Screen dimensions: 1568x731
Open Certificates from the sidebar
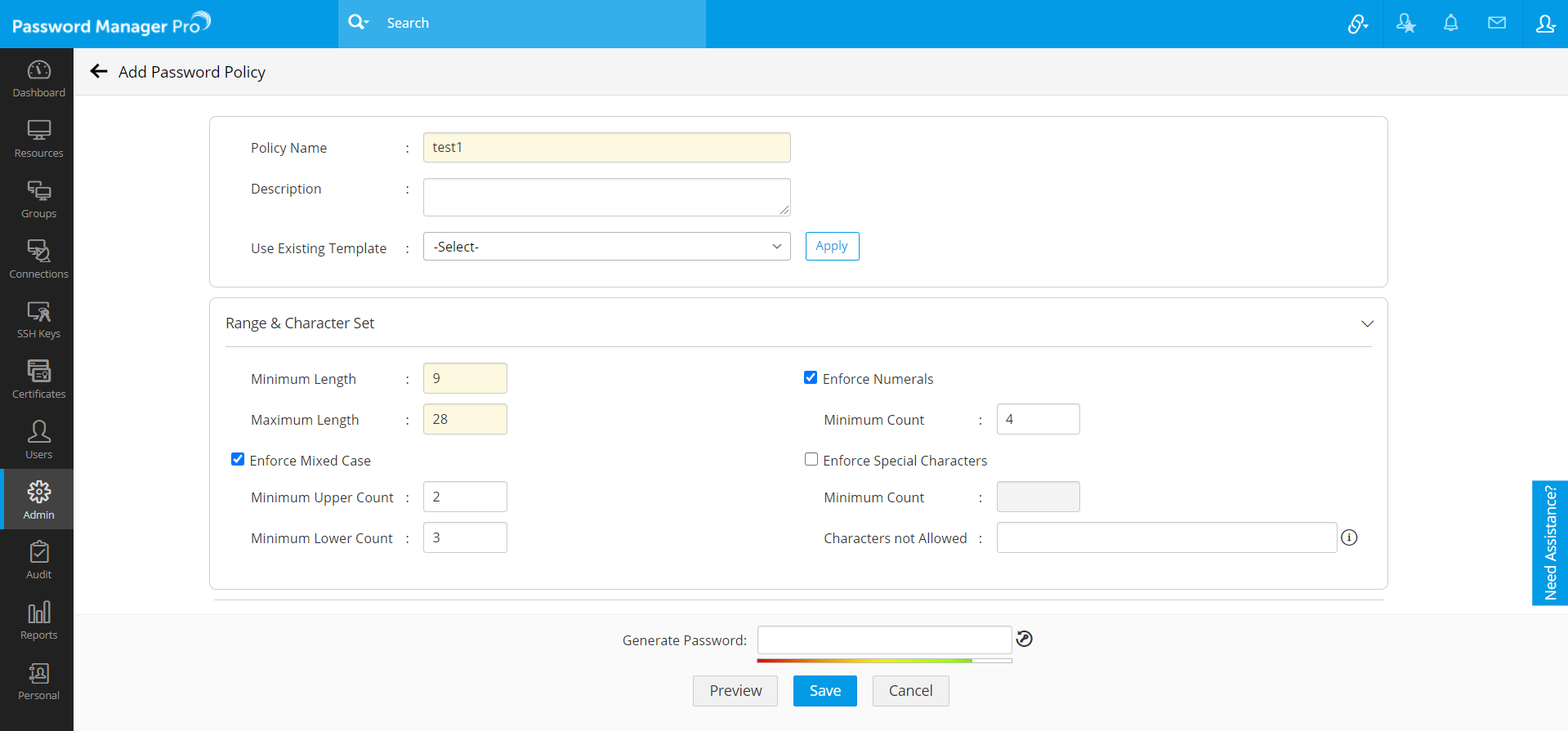tap(38, 380)
